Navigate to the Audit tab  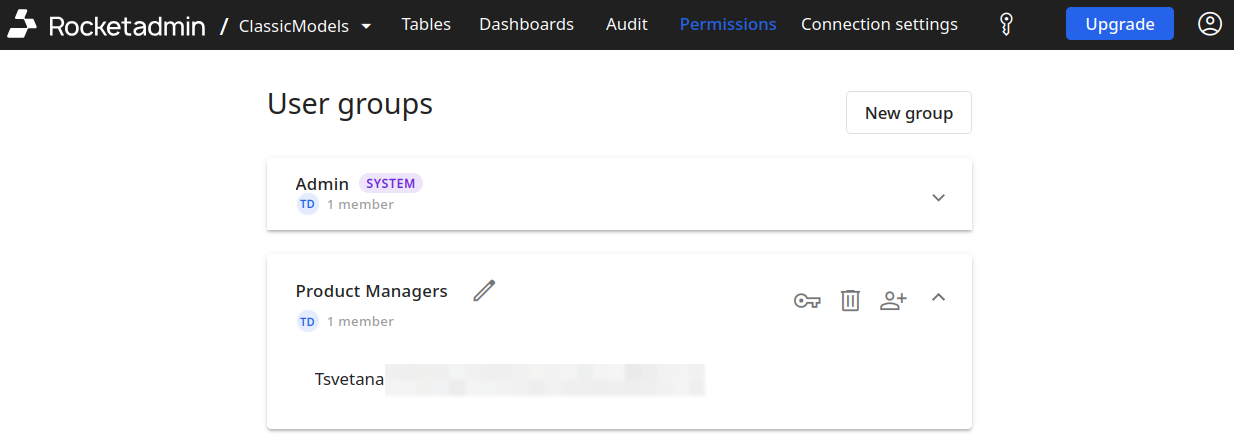point(626,24)
